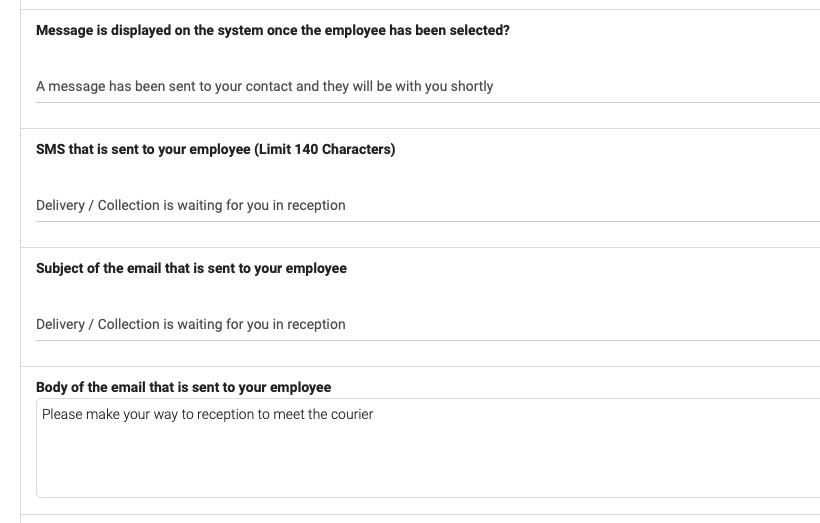The height and width of the screenshot is (523, 820).
Task: Click the on-screen confirmation message input field
Action: [x=428, y=86]
